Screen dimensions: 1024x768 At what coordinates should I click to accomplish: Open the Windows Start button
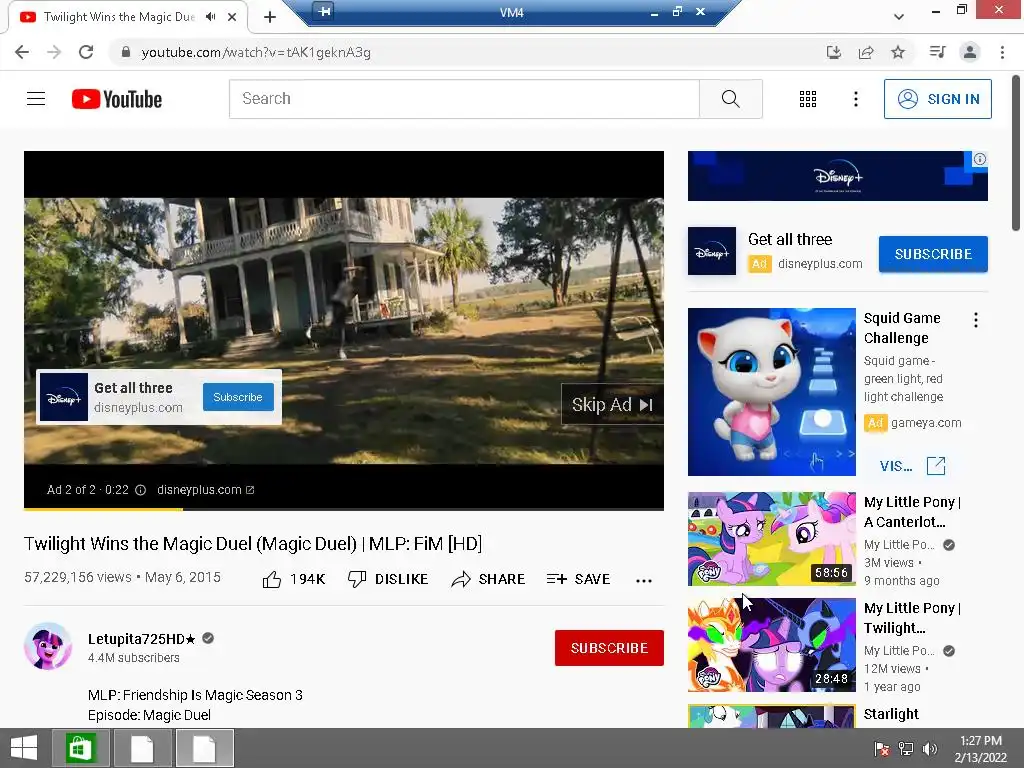click(x=24, y=748)
